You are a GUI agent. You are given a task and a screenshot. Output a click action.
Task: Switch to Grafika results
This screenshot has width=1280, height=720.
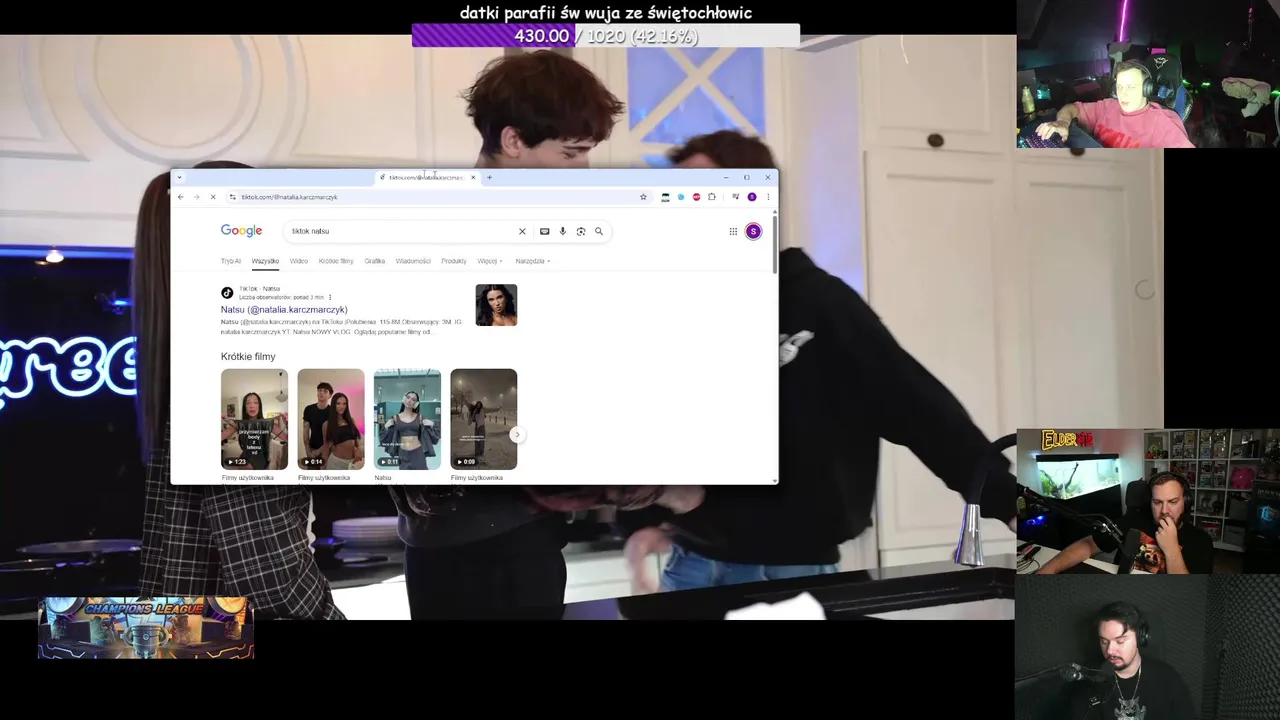tap(375, 261)
